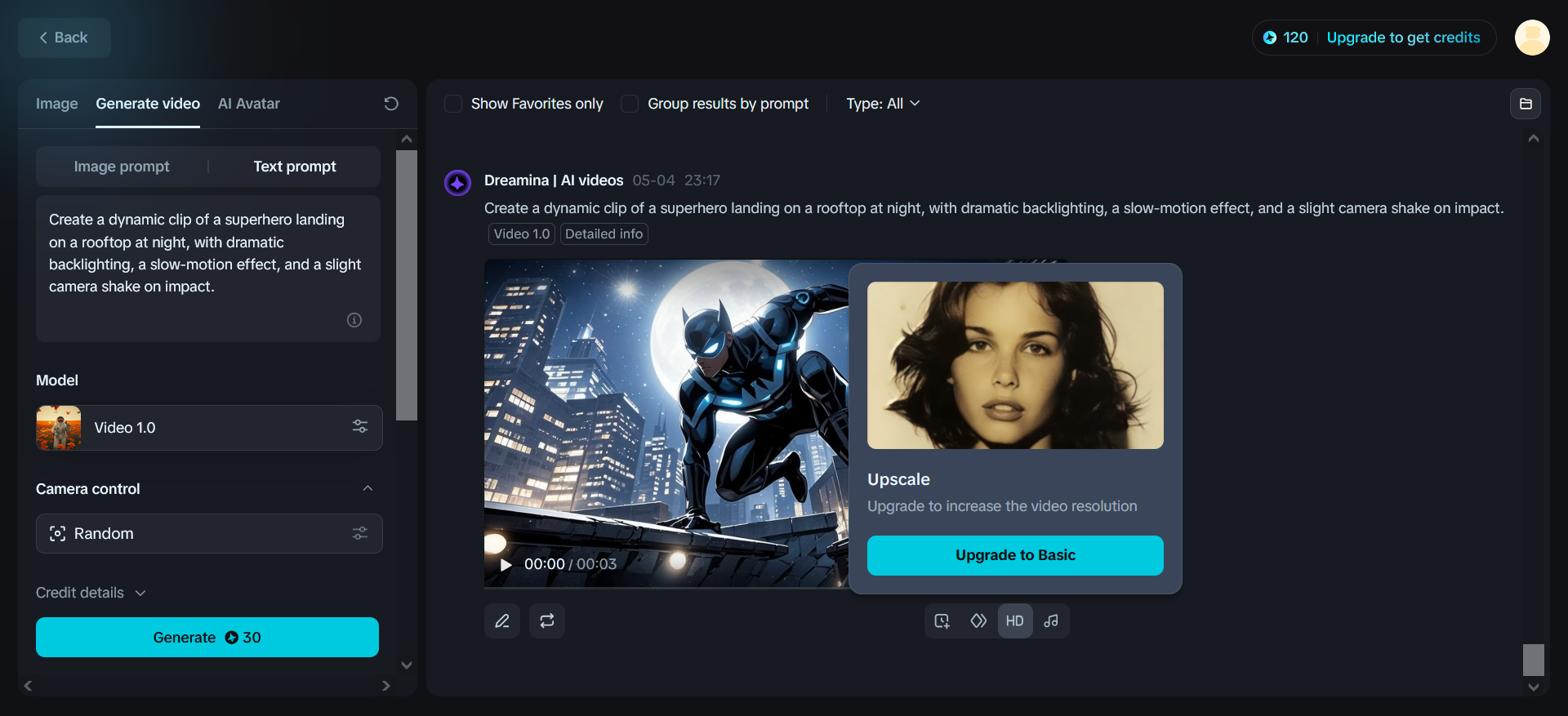Click left panel horizontal scroll left arrow

click(28, 686)
